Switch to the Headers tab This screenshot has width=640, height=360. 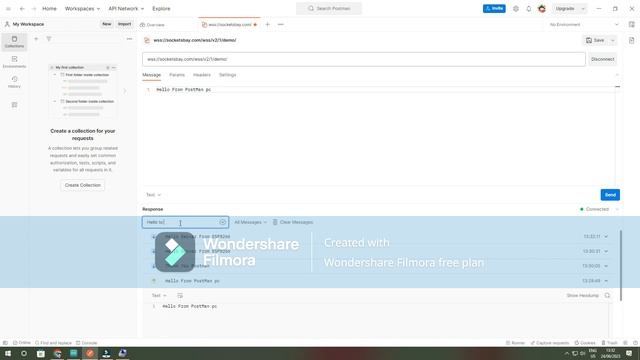tap(202, 75)
